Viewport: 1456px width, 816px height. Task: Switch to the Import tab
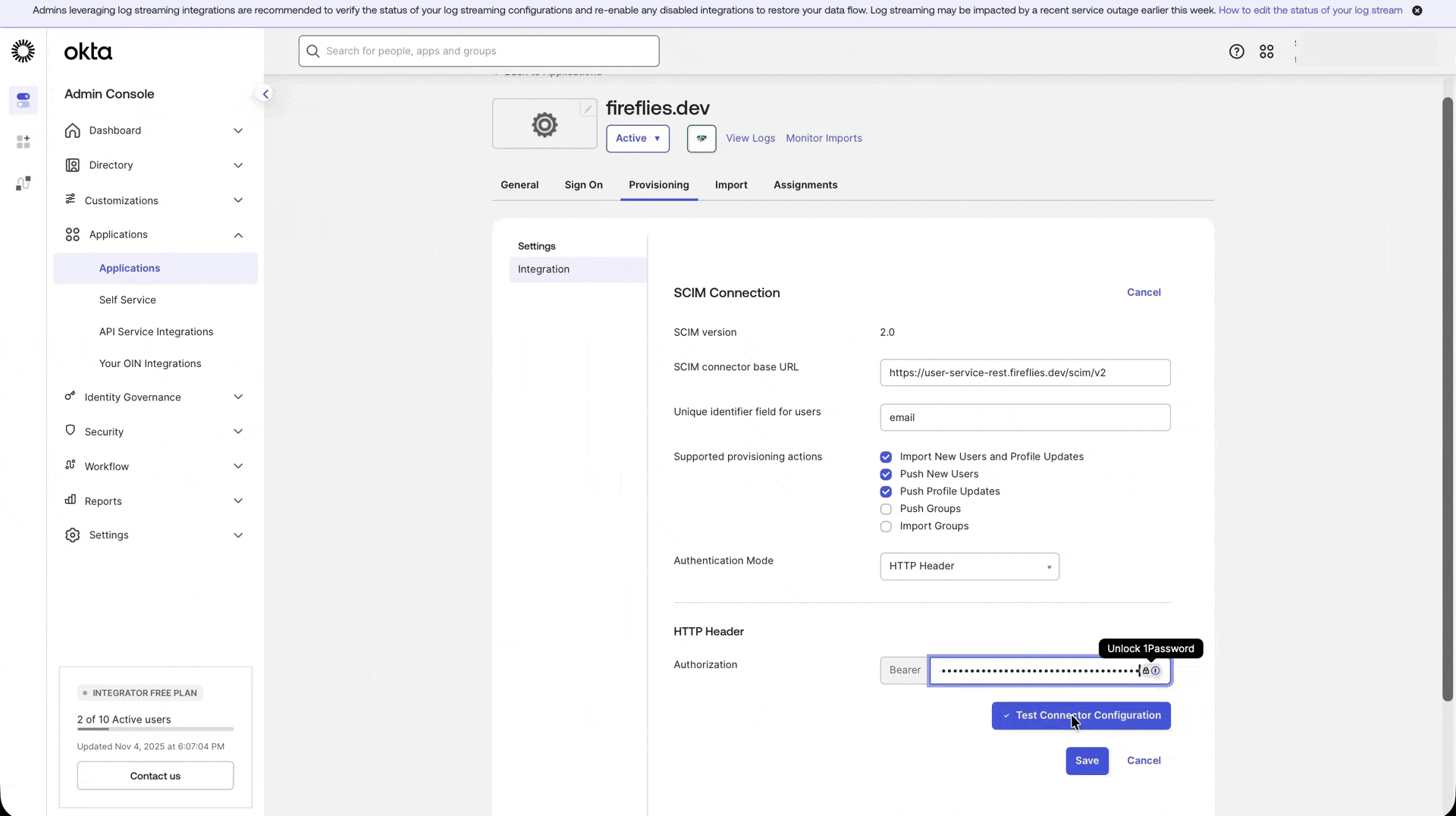731,185
